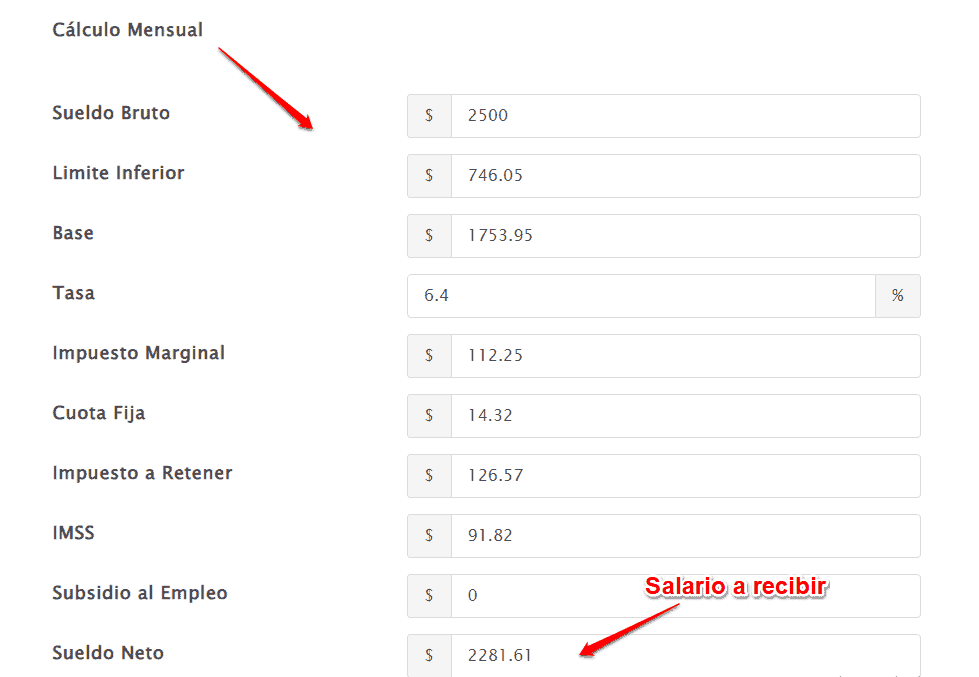Screen dimensions: 979x677
Task: Click the Tasa input field showing 6.4
Action: pos(641,296)
